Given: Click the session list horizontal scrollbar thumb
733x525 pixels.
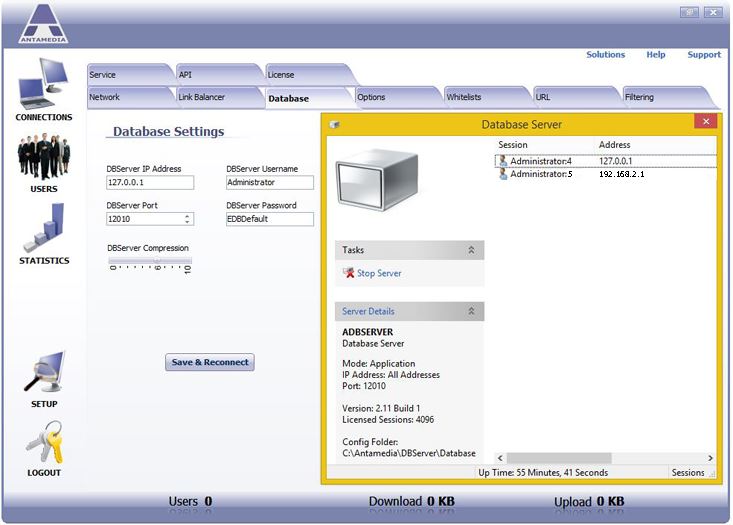Looking at the screenshot, I should pos(559,458).
